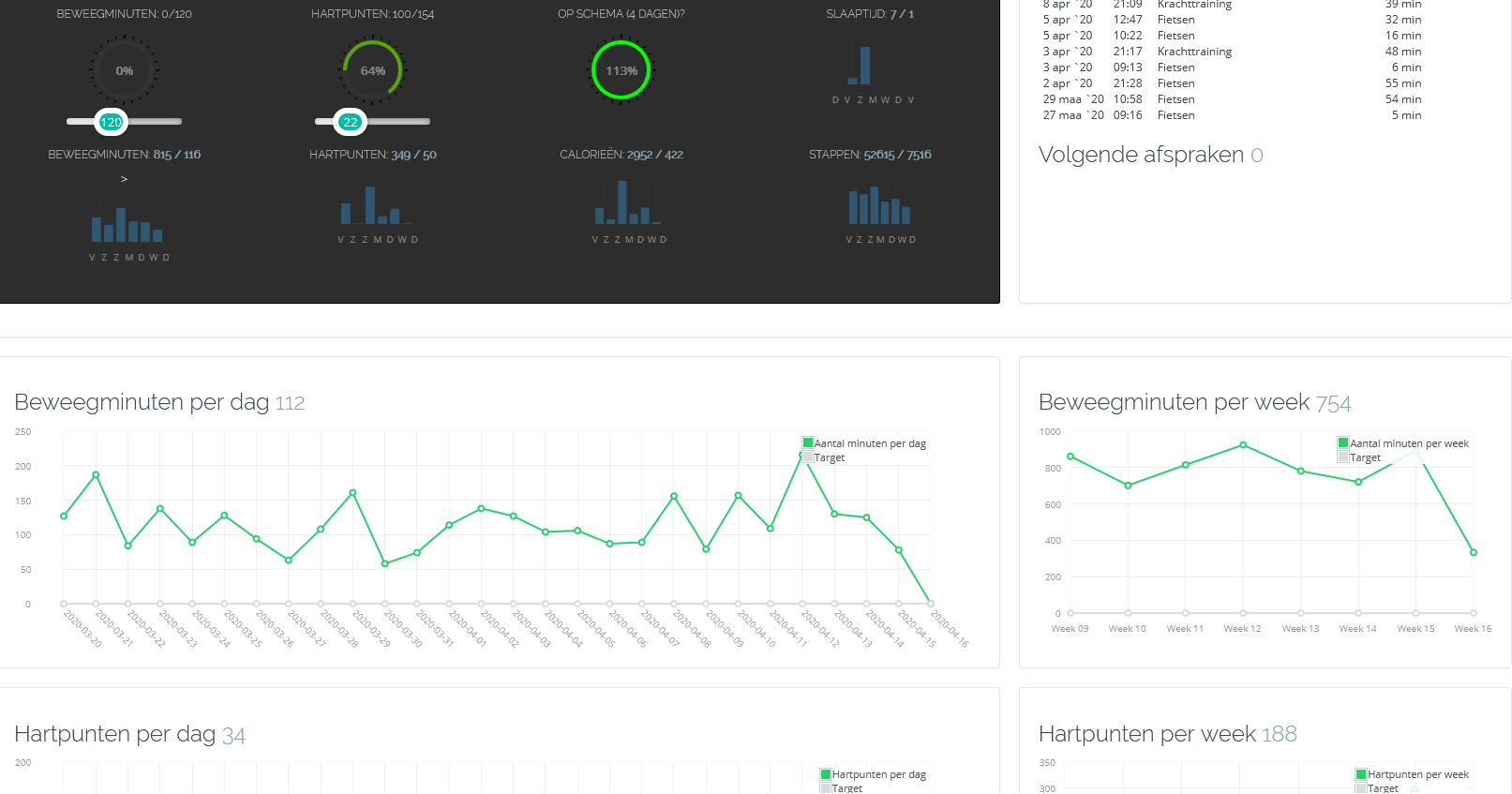1512x794 pixels.
Task: Select the '3 apr 21:17 Krachttraining' activity row
Action: (1232, 52)
